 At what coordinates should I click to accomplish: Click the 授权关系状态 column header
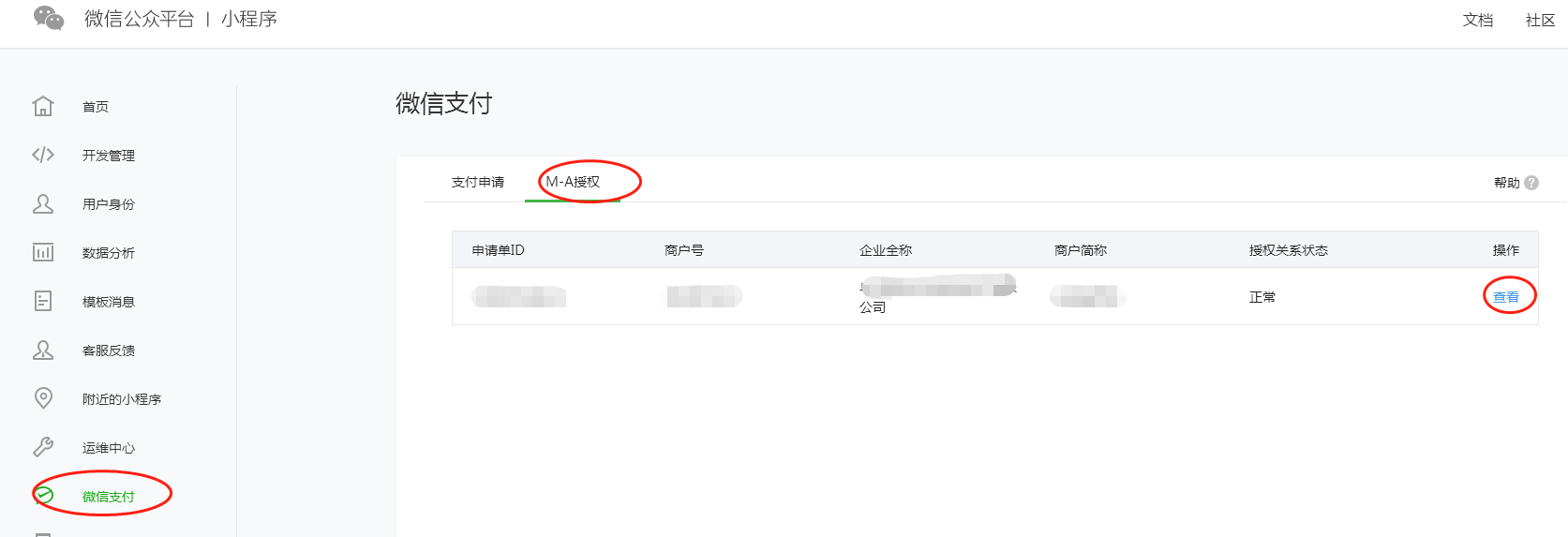click(1288, 250)
